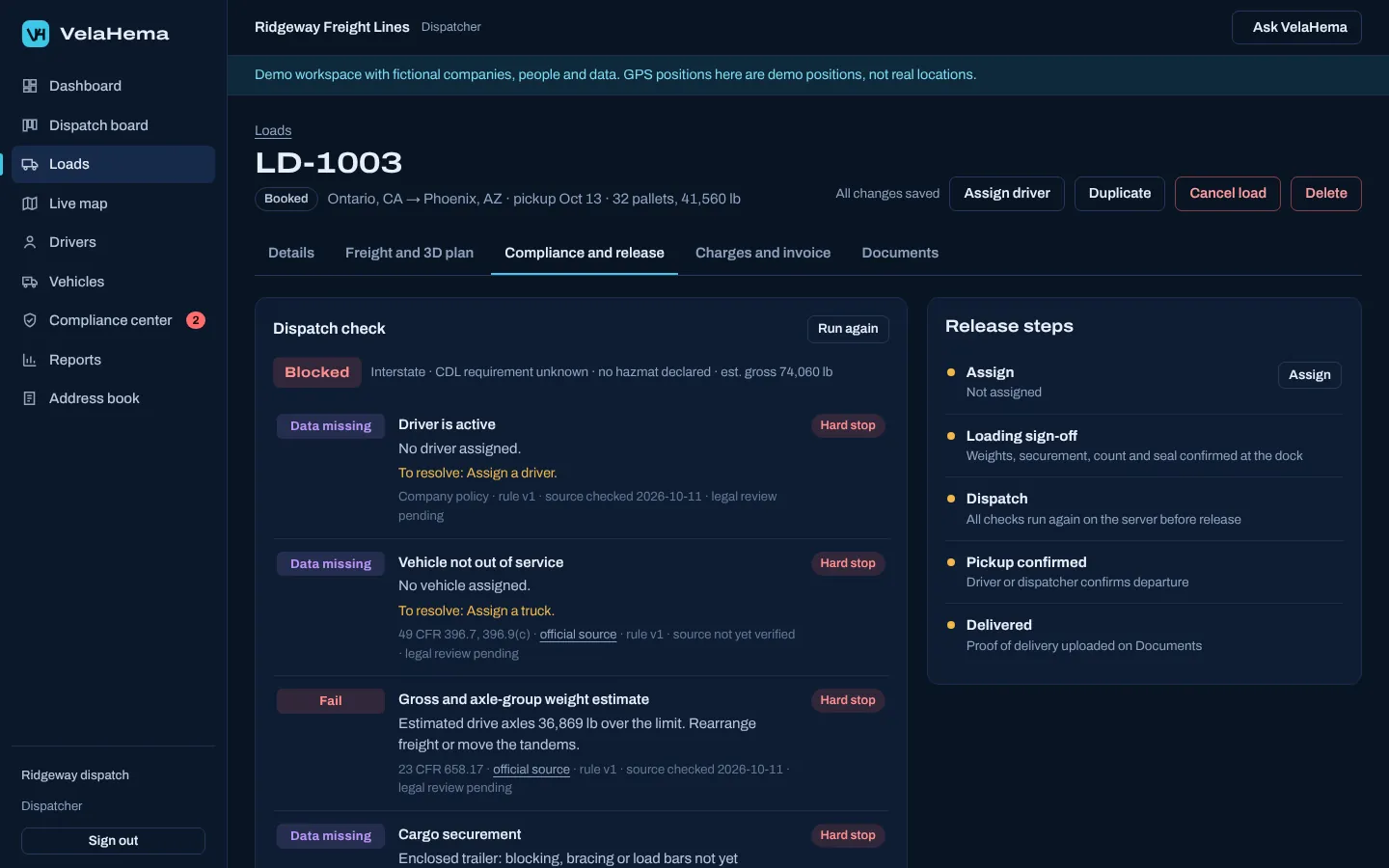The width and height of the screenshot is (1389, 868).
Task: Click the Compliance center badge showing 2
Action: (x=196, y=320)
